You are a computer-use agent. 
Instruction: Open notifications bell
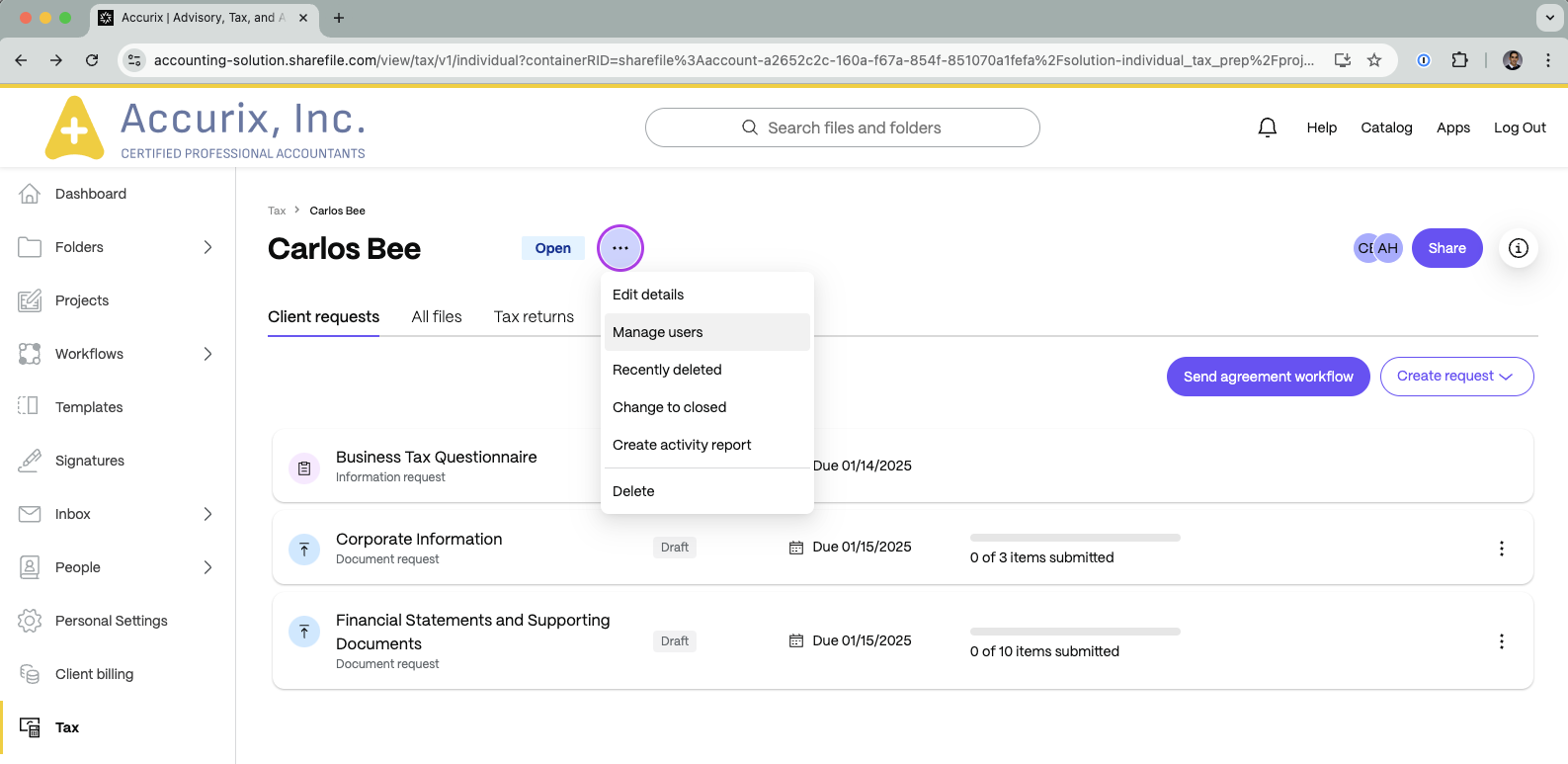[1268, 127]
